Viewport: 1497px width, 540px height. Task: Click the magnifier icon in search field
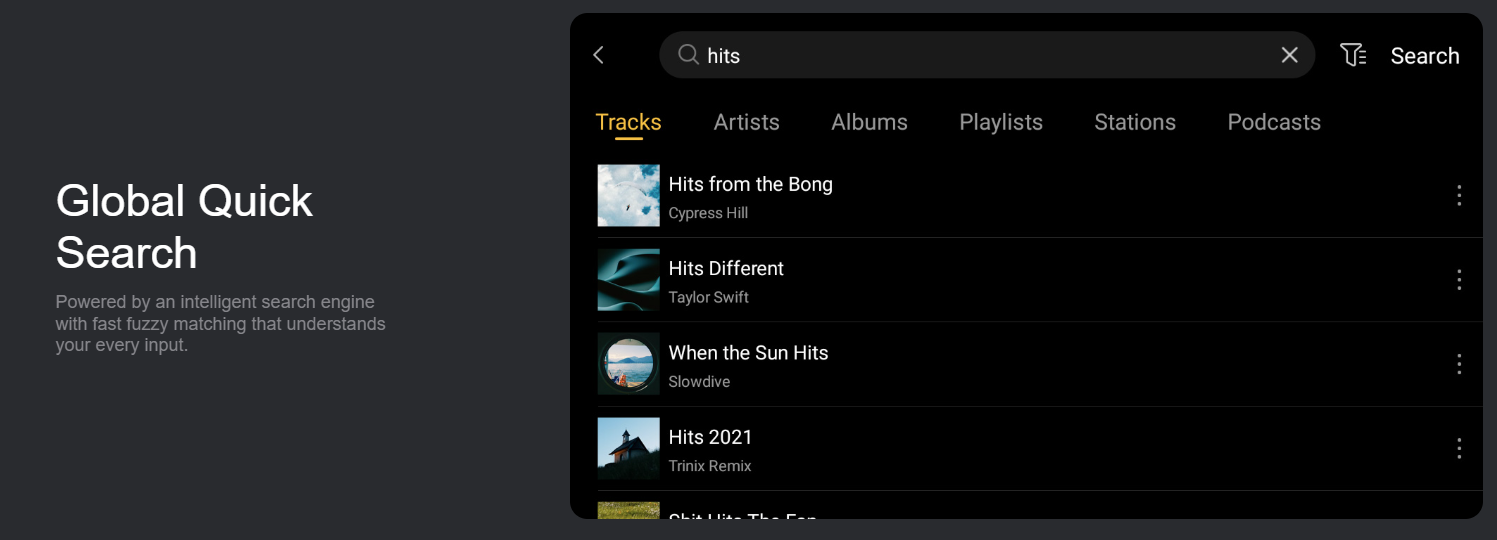688,55
